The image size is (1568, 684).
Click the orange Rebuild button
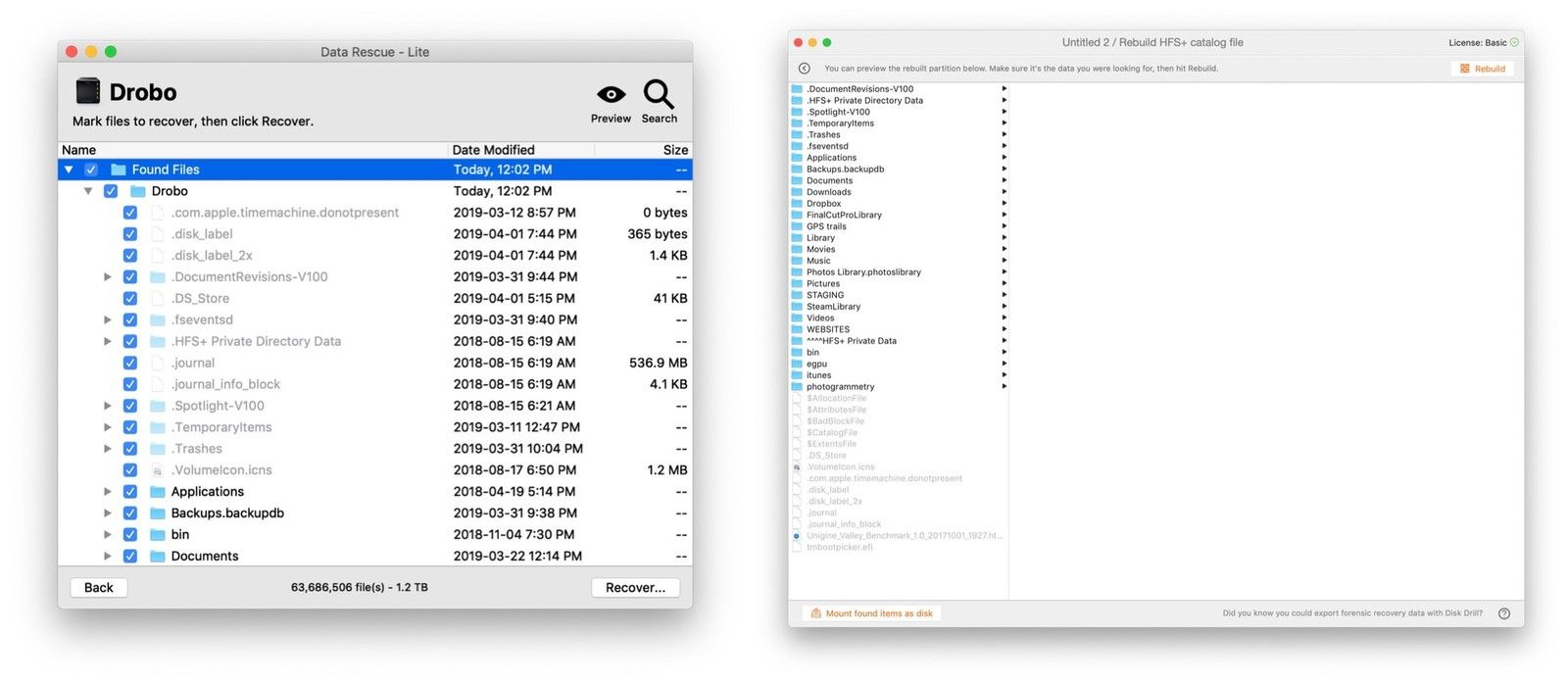click(1482, 69)
